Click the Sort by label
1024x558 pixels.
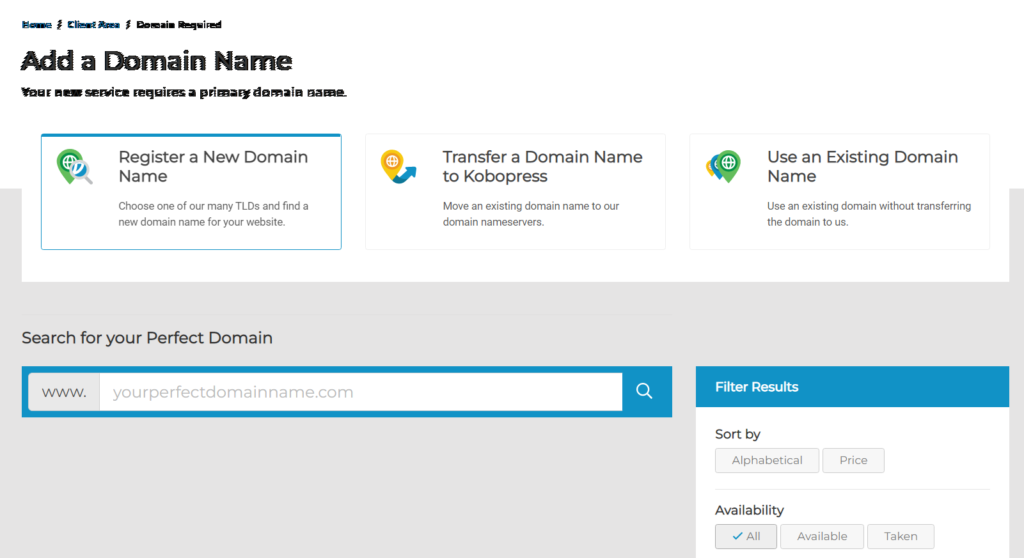click(x=737, y=434)
